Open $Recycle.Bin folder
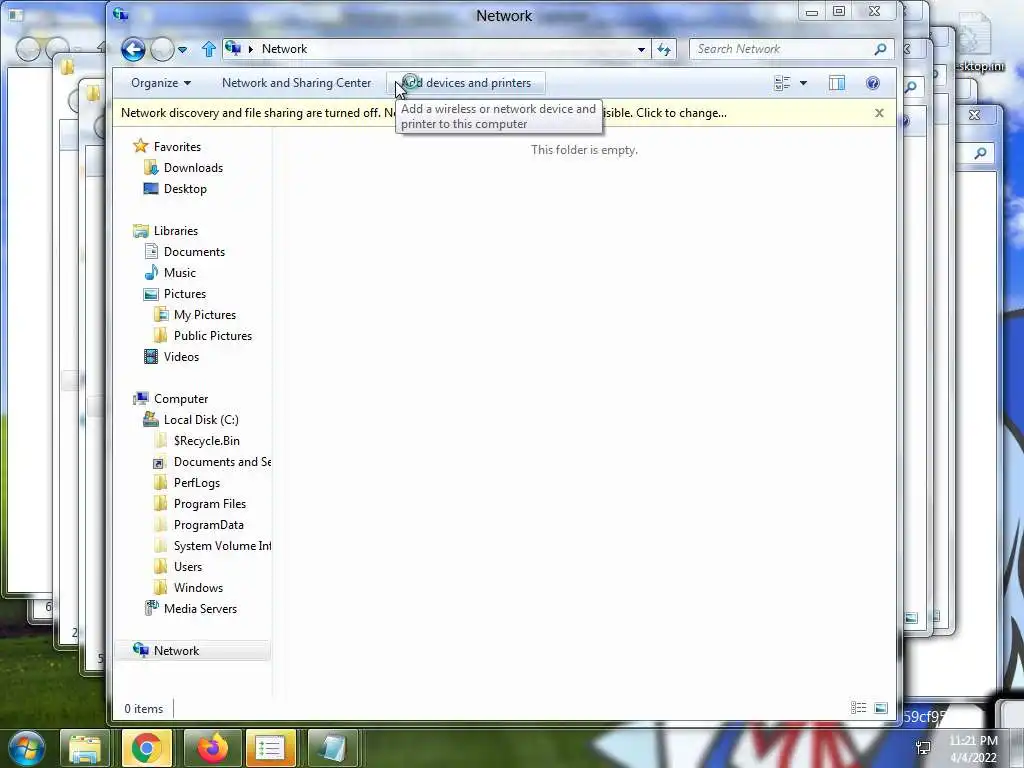 [206, 441]
